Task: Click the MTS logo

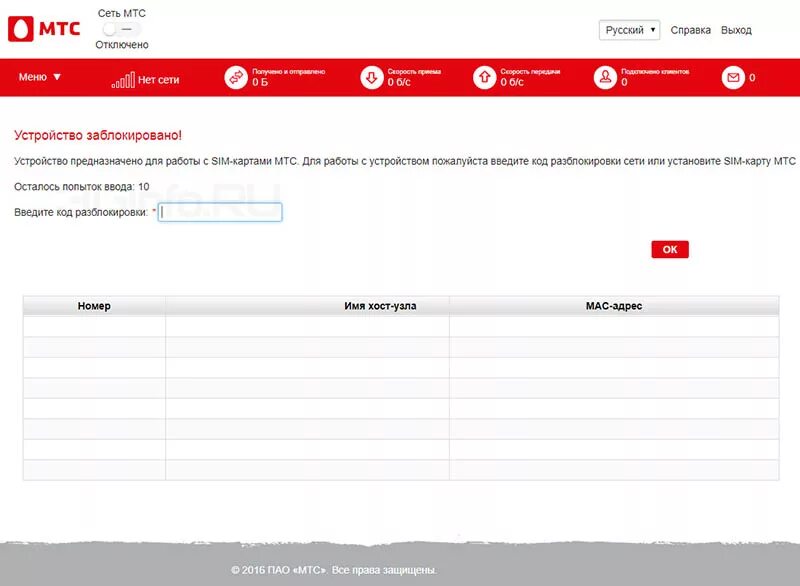Action: tap(44, 29)
